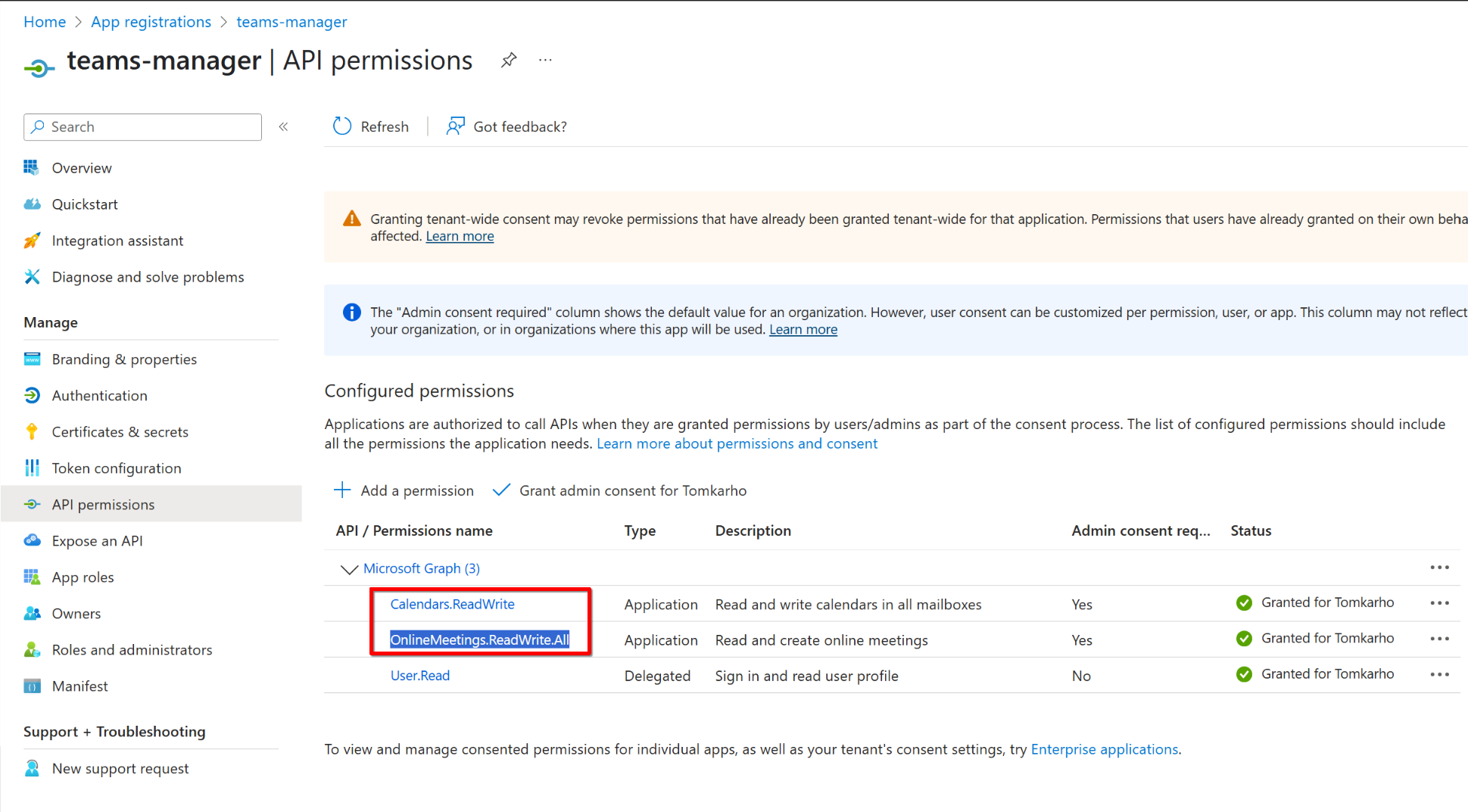This screenshot has height=812, width=1468.
Task: Navigate to App registrations breadcrumb
Action: [151, 21]
